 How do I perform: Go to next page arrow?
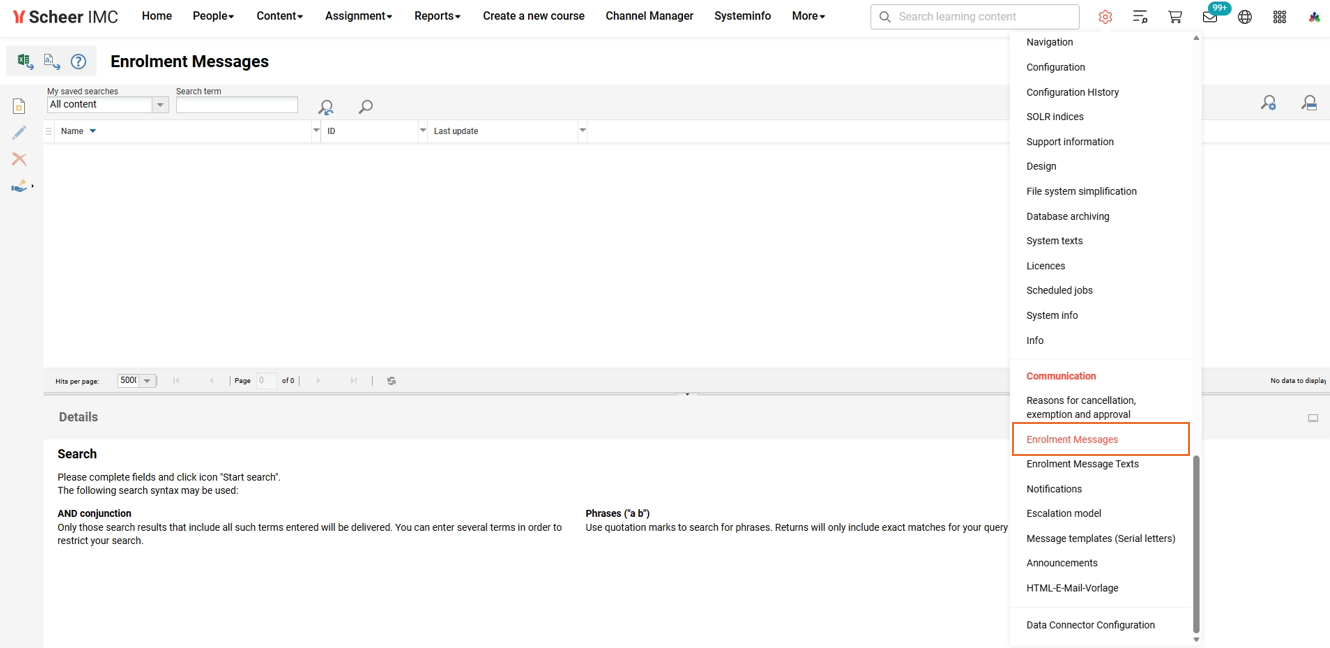click(318, 381)
